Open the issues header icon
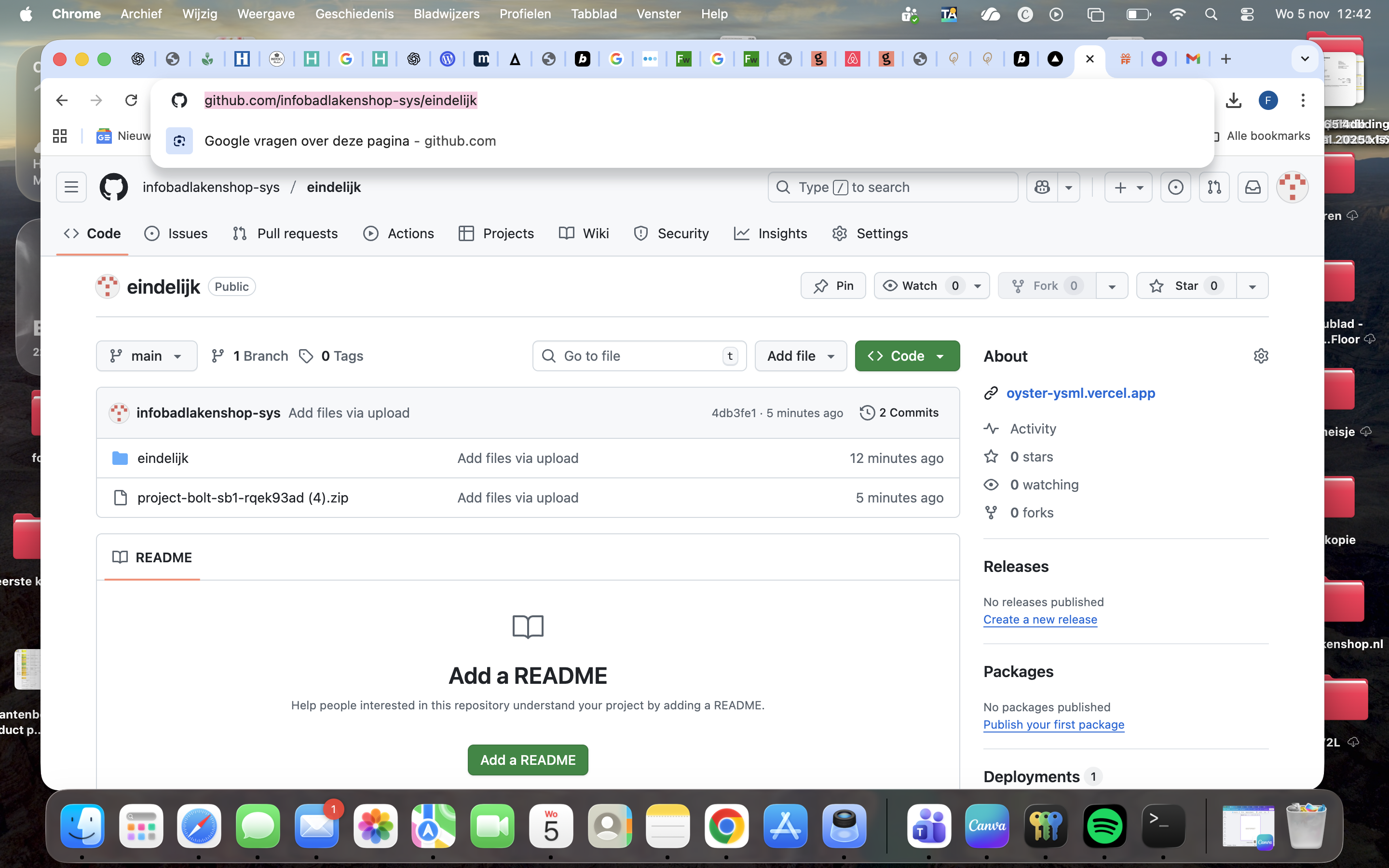The width and height of the screenshot is (1389, 868). (1175, 187)
